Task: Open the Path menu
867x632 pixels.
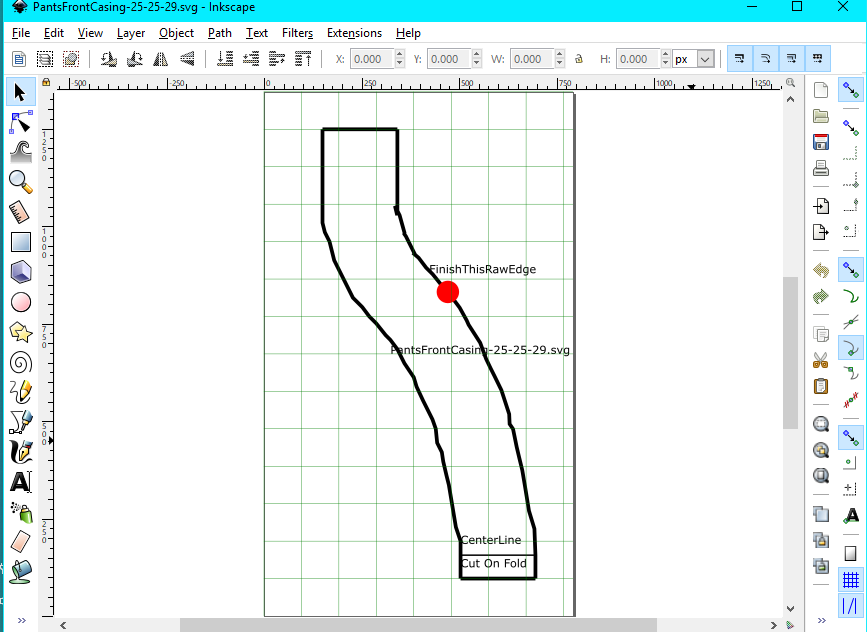Action: pyautogui.click(x=219, y=33)
